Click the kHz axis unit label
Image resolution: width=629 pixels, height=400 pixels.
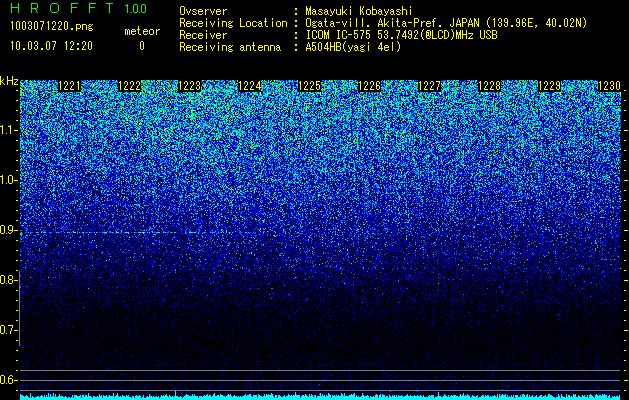pos(9,81)
